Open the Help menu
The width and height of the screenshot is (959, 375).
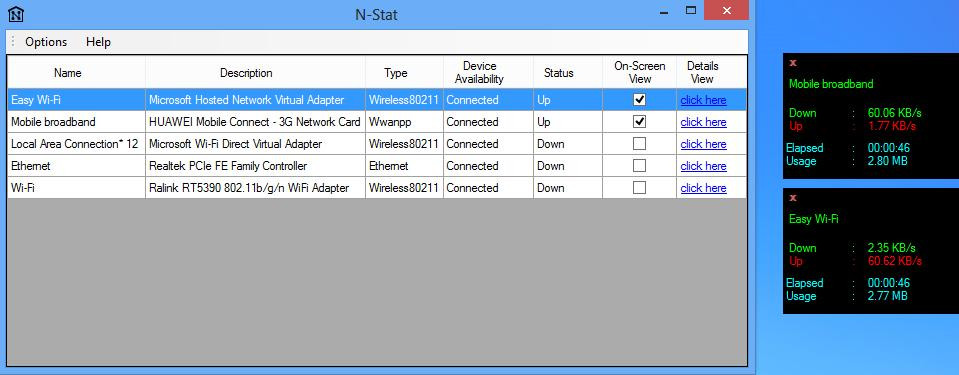(x=98, y=42)
